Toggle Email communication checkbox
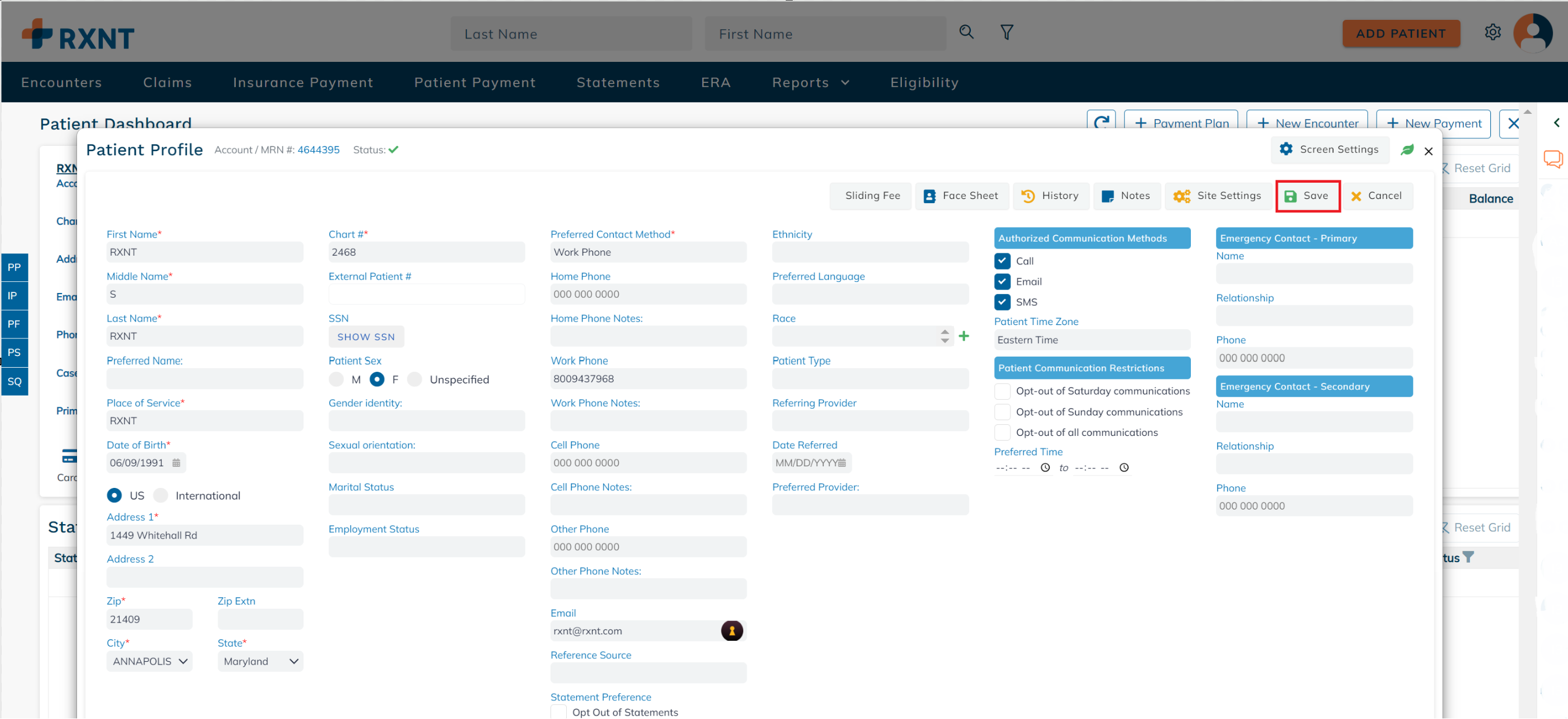 1002,281
